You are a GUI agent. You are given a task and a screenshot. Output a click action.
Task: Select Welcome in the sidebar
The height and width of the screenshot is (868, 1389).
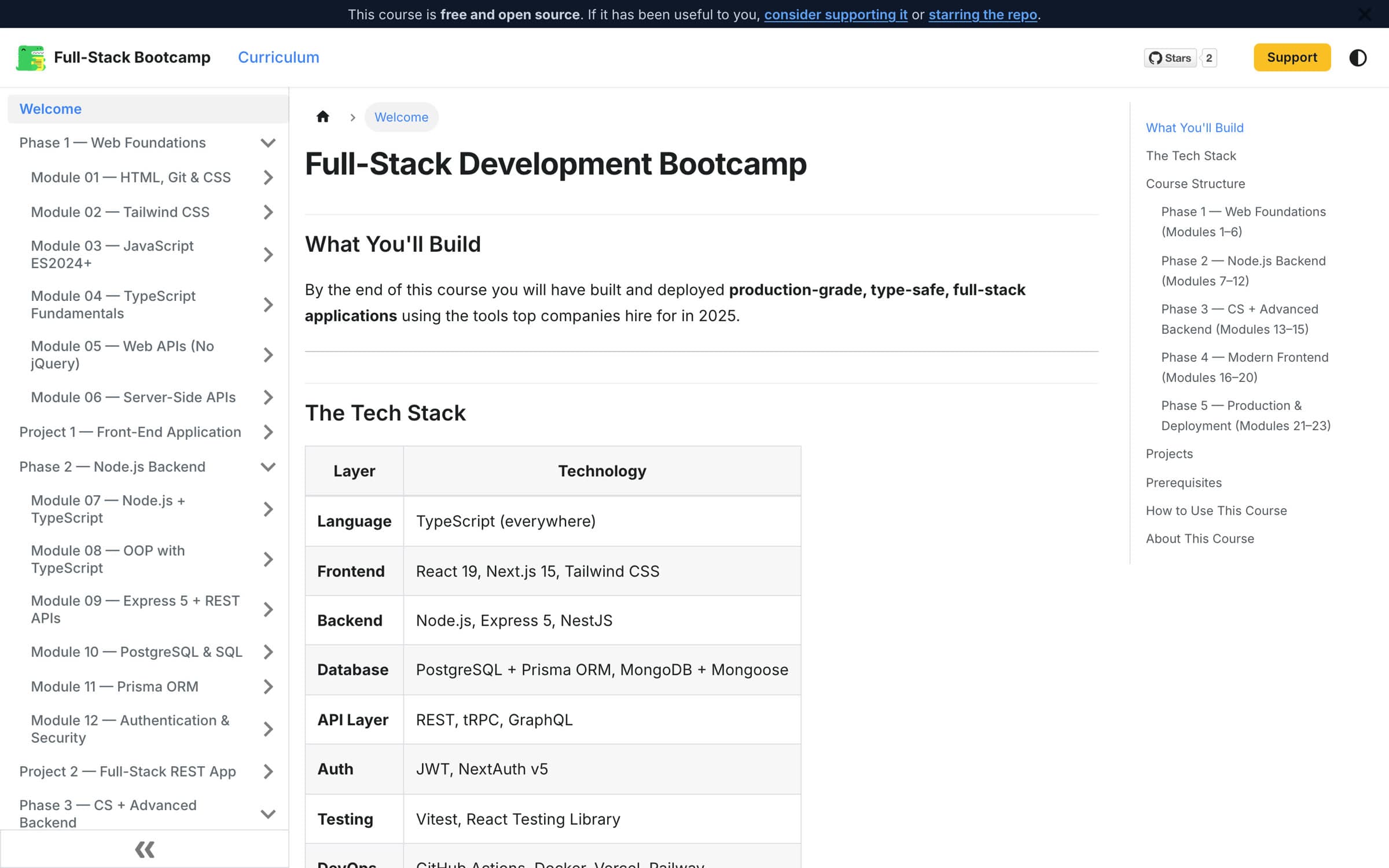coord(148,109)
